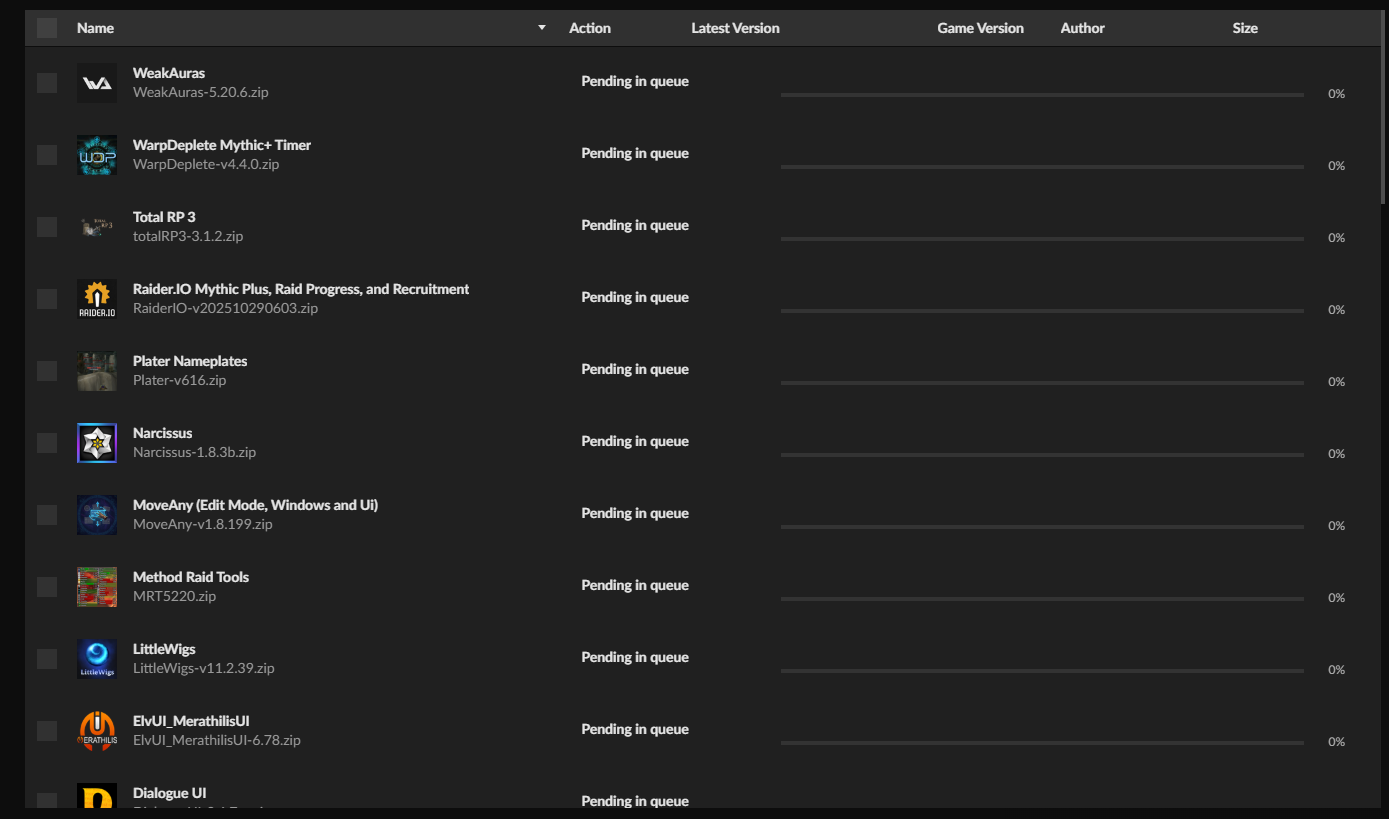
Task: Click the WeakAuras Pending in queue status
Action: click(635, 81)
